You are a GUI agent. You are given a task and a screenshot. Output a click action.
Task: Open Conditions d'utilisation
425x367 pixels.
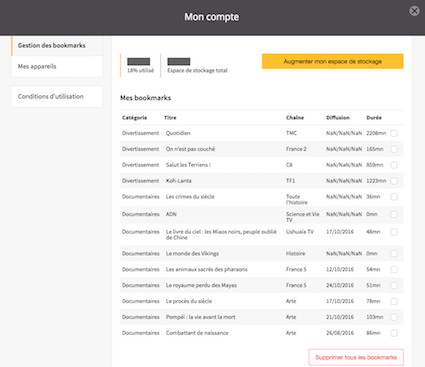point(57,97)
